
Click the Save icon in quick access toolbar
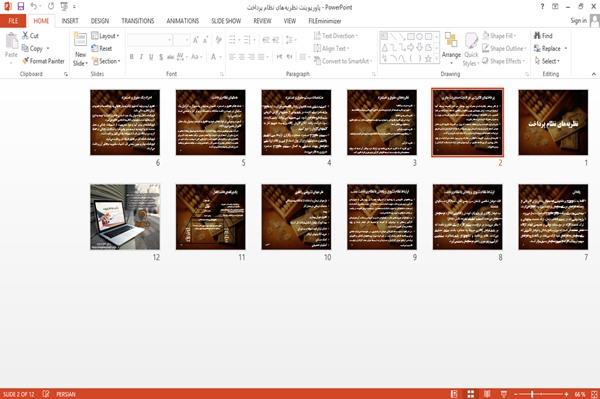point(21,7)
